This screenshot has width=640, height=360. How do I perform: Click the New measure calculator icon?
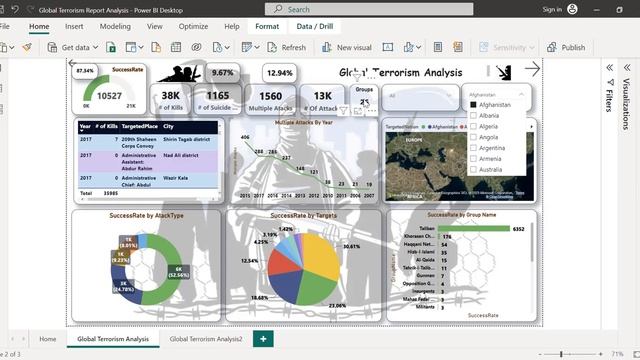pos(438,47)
